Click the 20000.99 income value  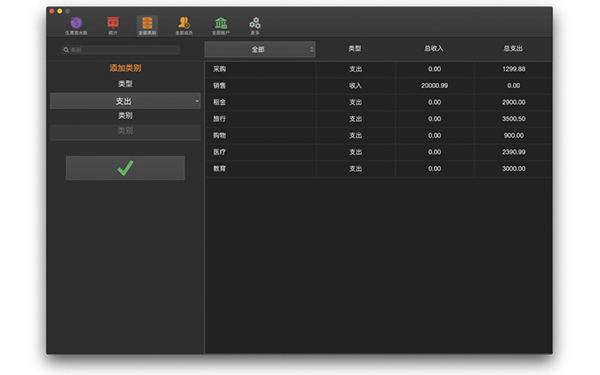(435, 86)
